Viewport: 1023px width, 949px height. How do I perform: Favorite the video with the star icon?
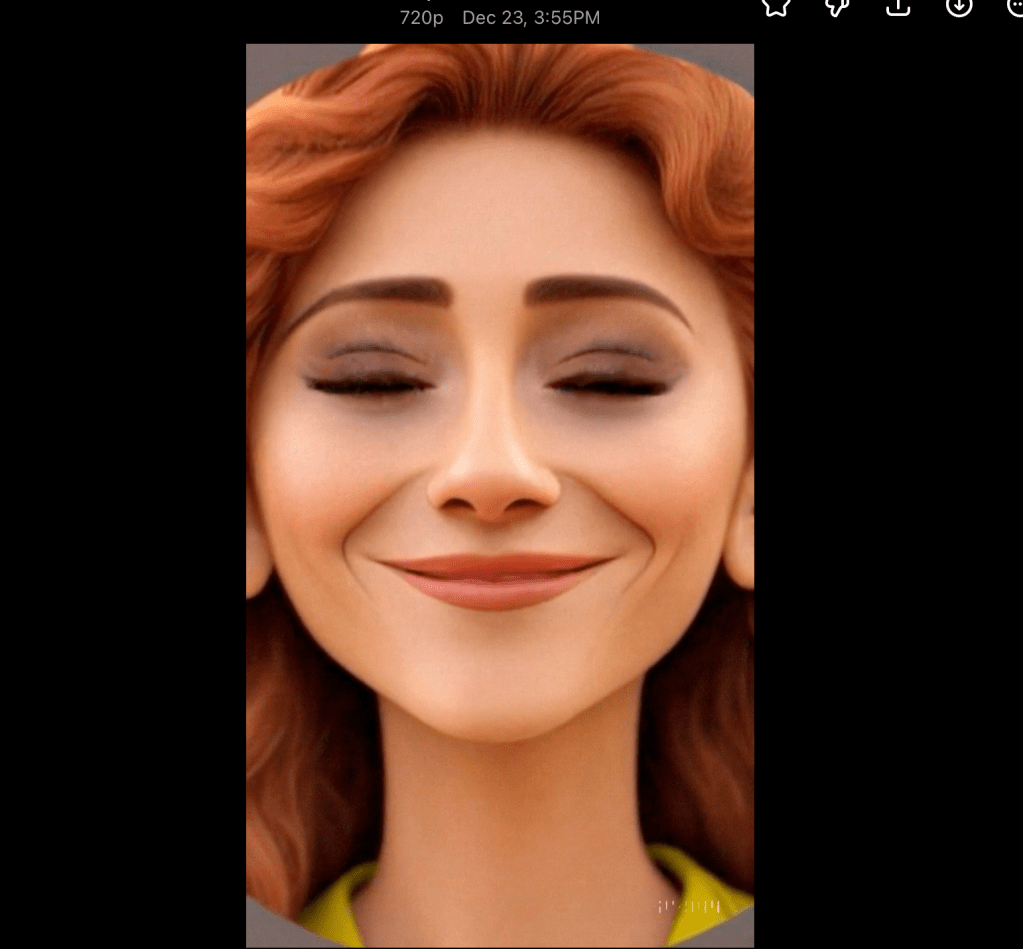click(x=776, y=6)
